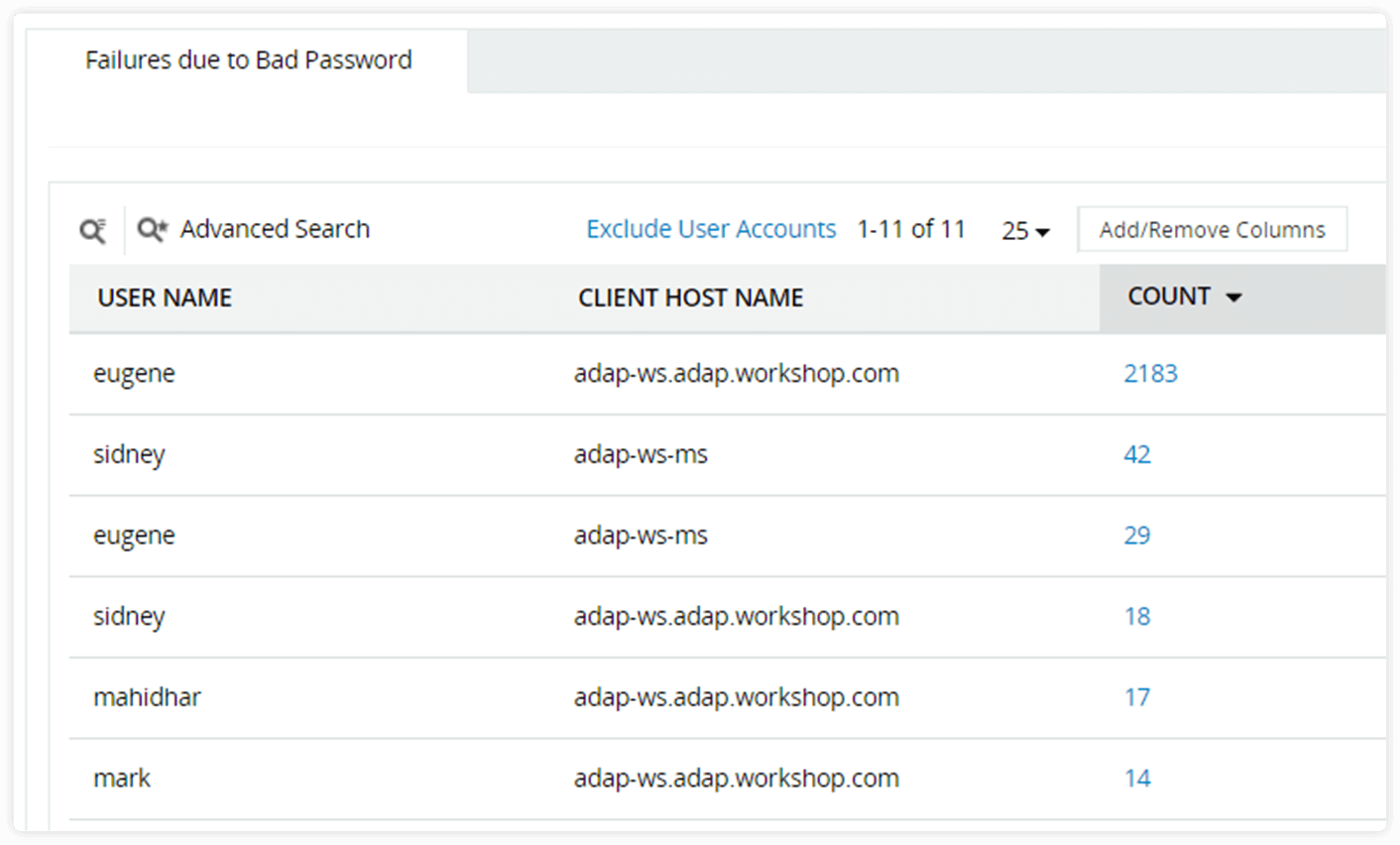The image size is (1400, 845).
Task: Toggle the COUNT column sort direction
Action: point(1232,296)
